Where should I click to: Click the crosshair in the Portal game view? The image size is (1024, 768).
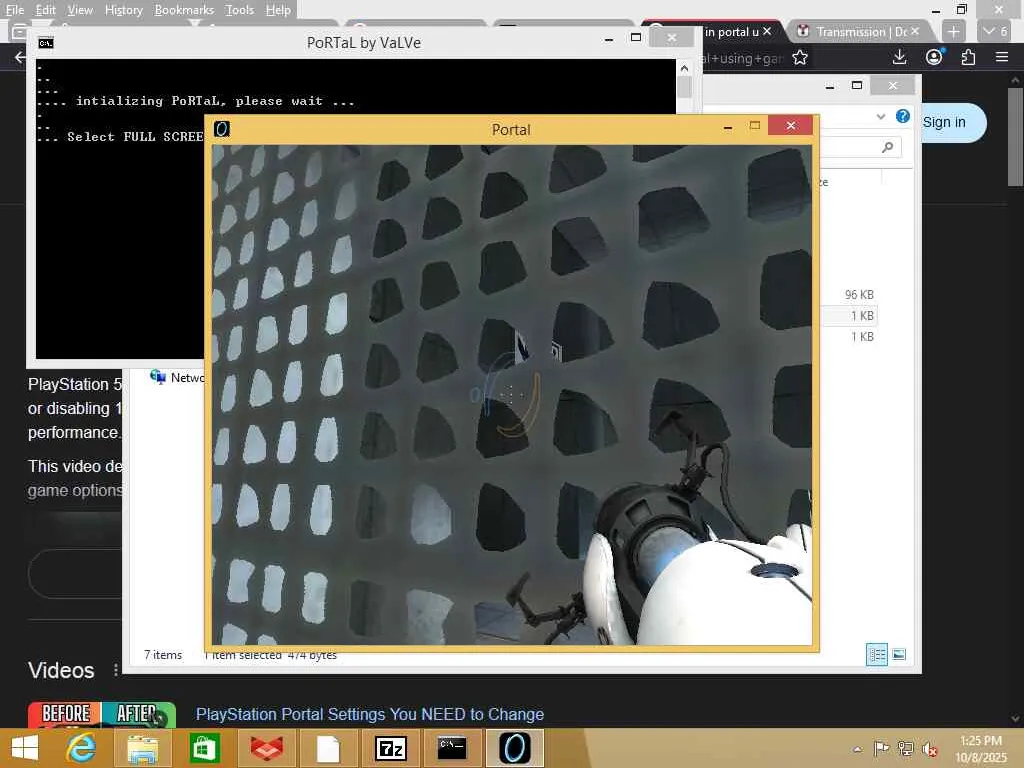[x=510, y=394]
